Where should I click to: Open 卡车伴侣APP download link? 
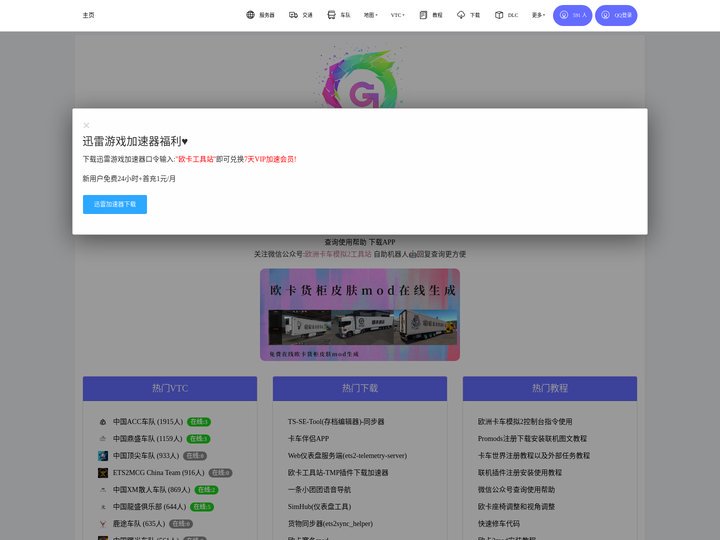coord(309,439)
